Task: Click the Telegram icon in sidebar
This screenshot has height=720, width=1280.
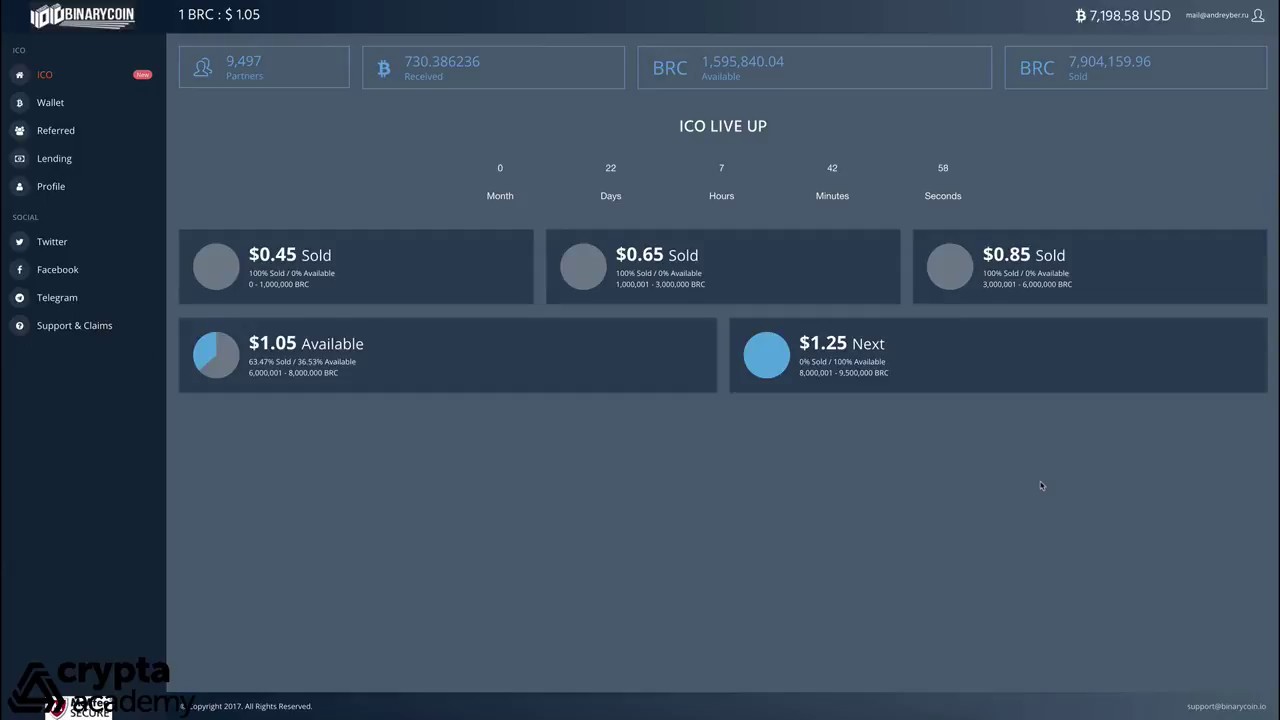Action: (19, 298)
